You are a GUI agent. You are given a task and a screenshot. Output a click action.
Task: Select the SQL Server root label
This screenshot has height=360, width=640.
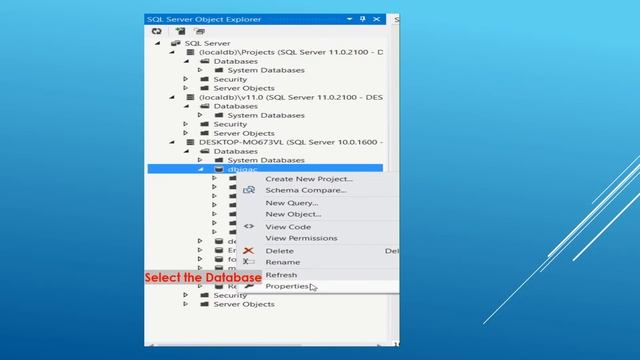(207, 43)
